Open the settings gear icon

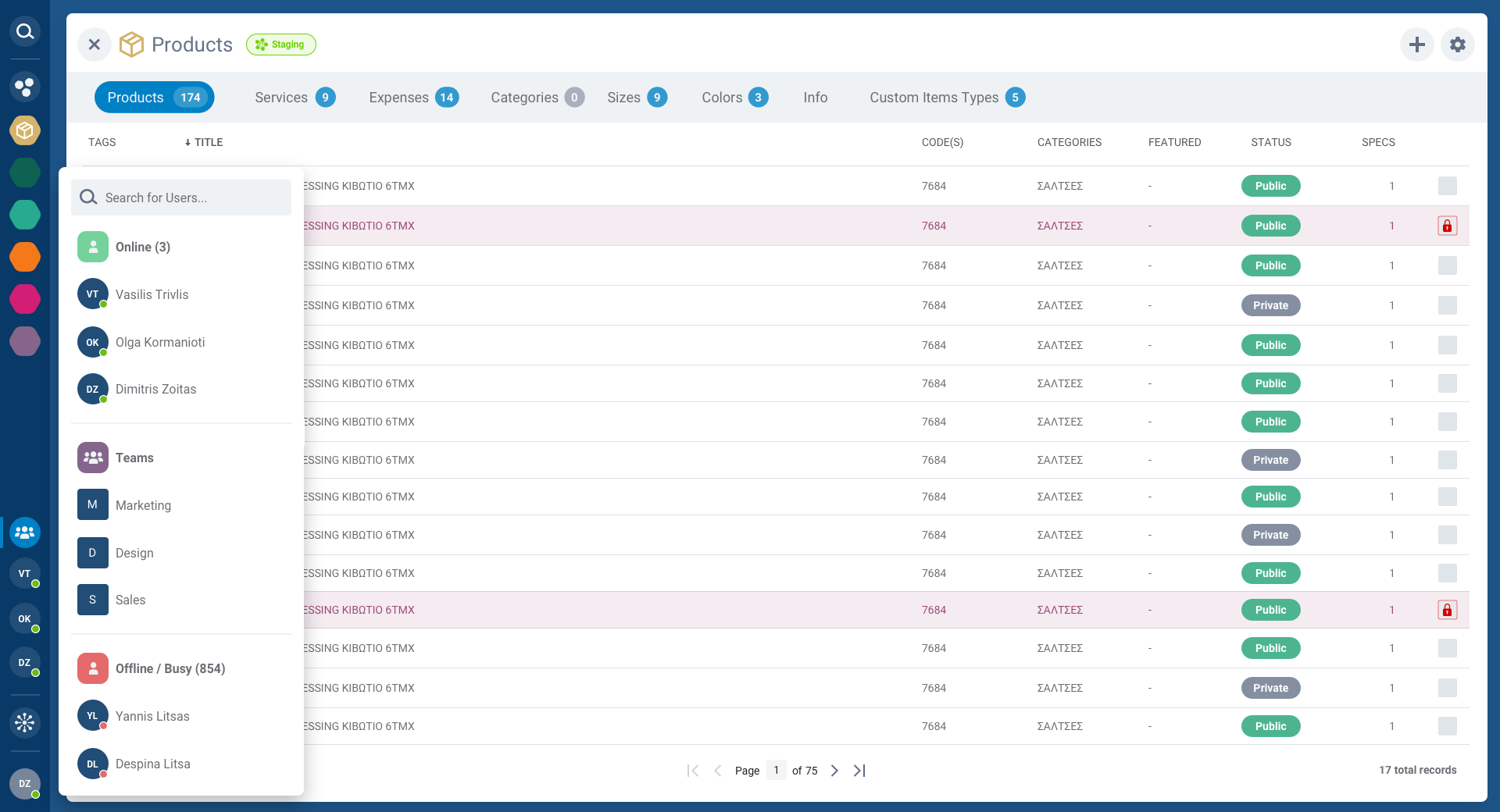click(1457, 45)
